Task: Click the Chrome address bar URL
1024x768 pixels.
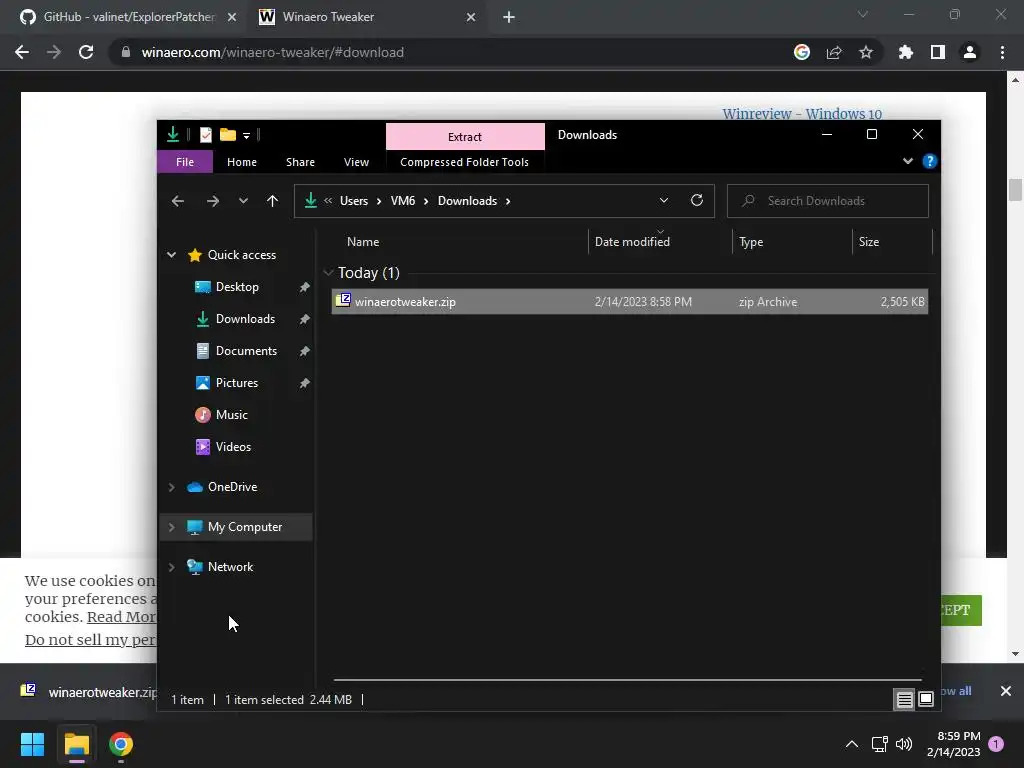Action: pos(273,52)
